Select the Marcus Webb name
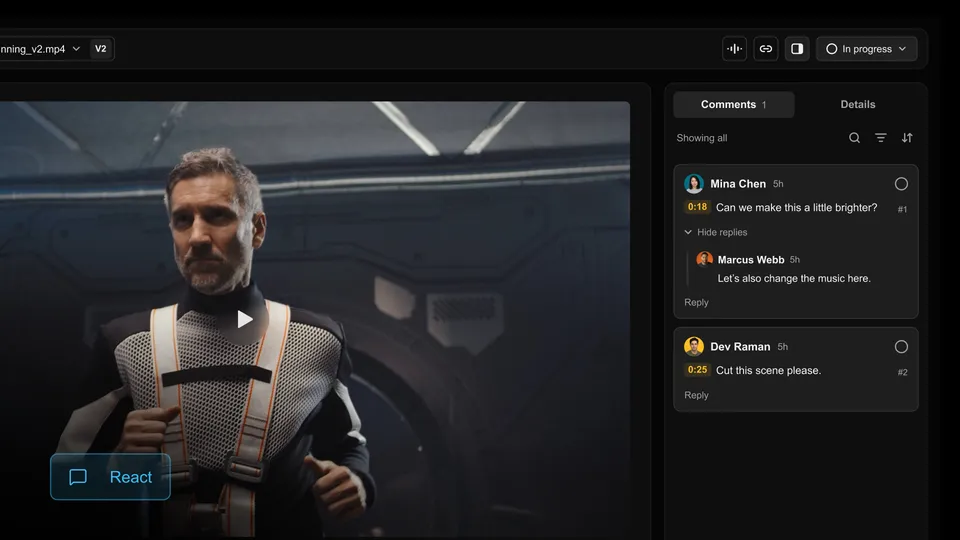960x540 pixels. 751,260
